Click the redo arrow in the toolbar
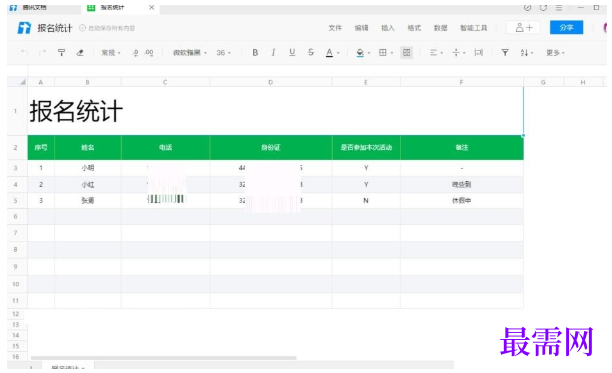Image resolution: width=612 pixels, height=373 pixels. [x=42, y=53]
